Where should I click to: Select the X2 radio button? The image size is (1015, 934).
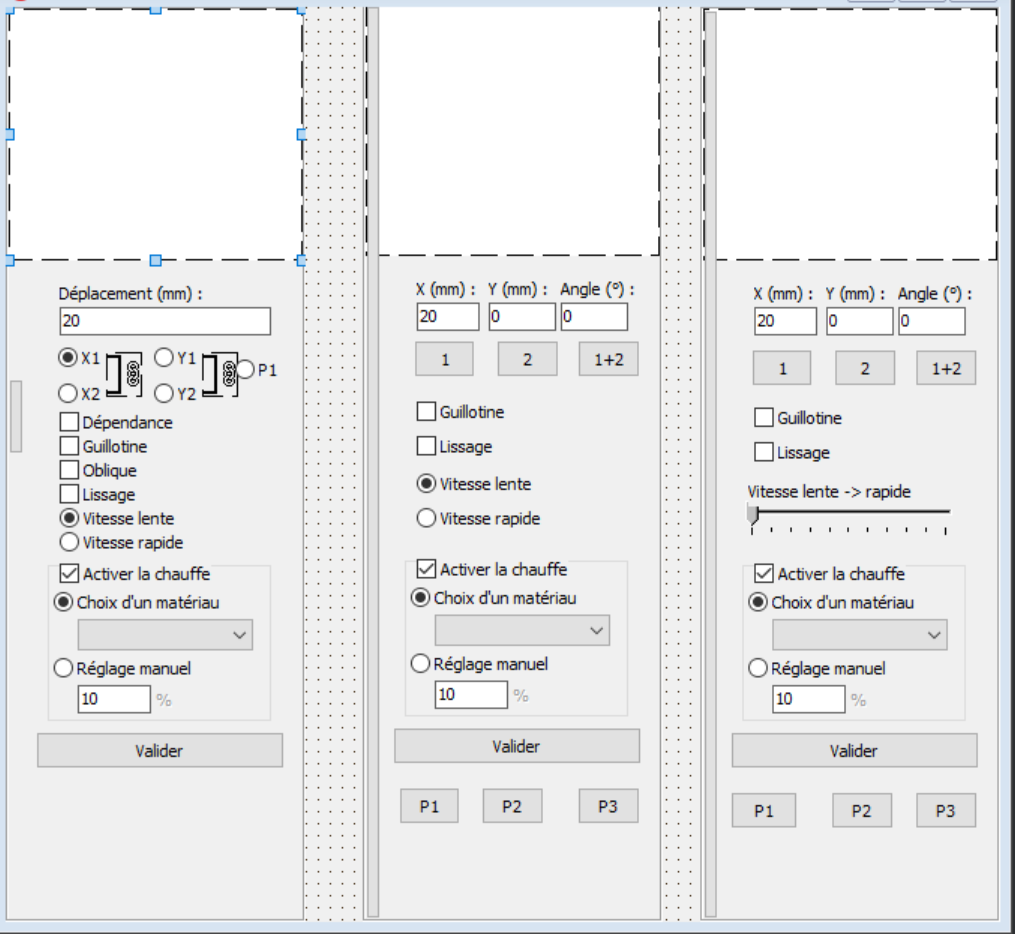coord(69,394)
